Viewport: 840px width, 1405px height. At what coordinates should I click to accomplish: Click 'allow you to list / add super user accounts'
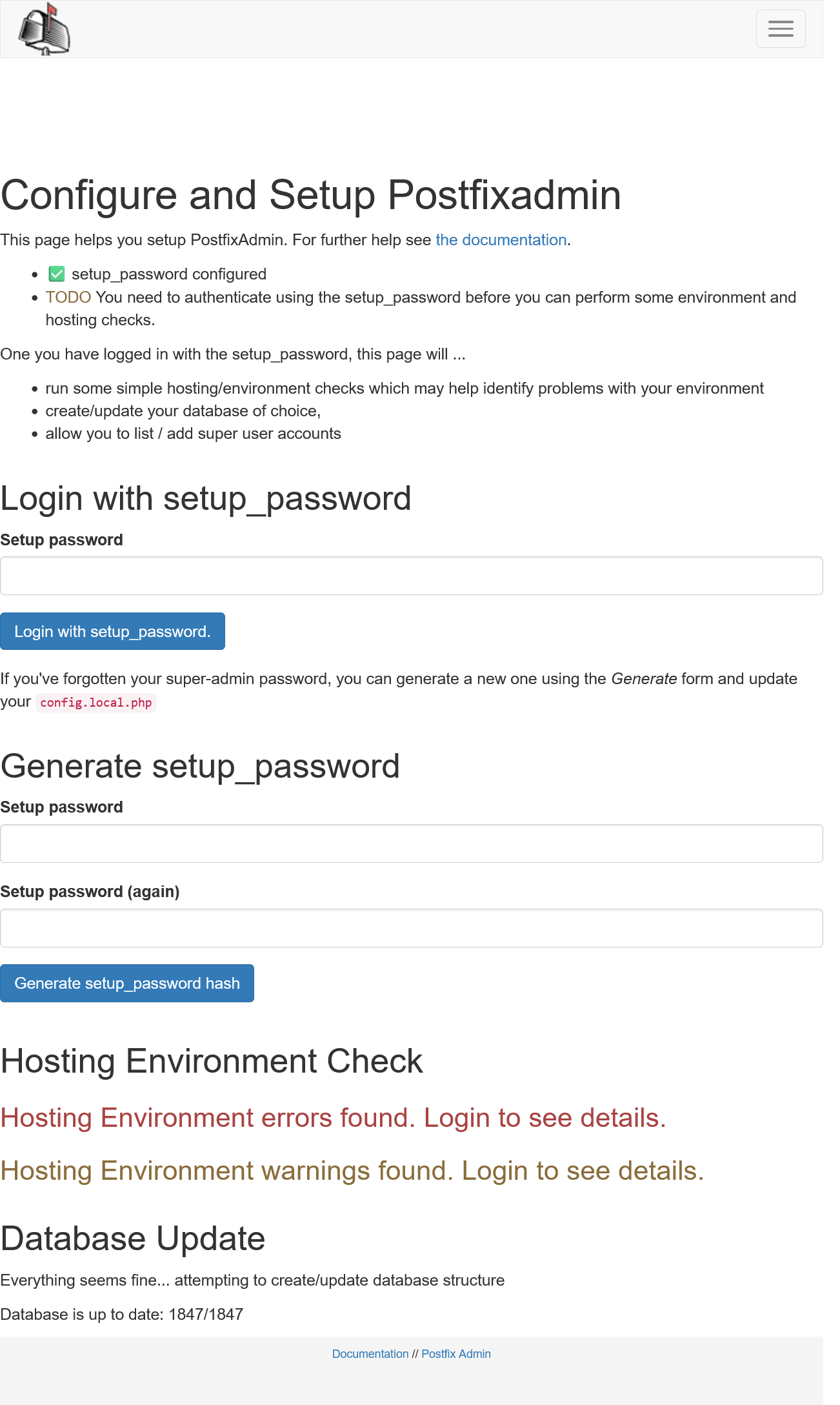click(194, 434)
